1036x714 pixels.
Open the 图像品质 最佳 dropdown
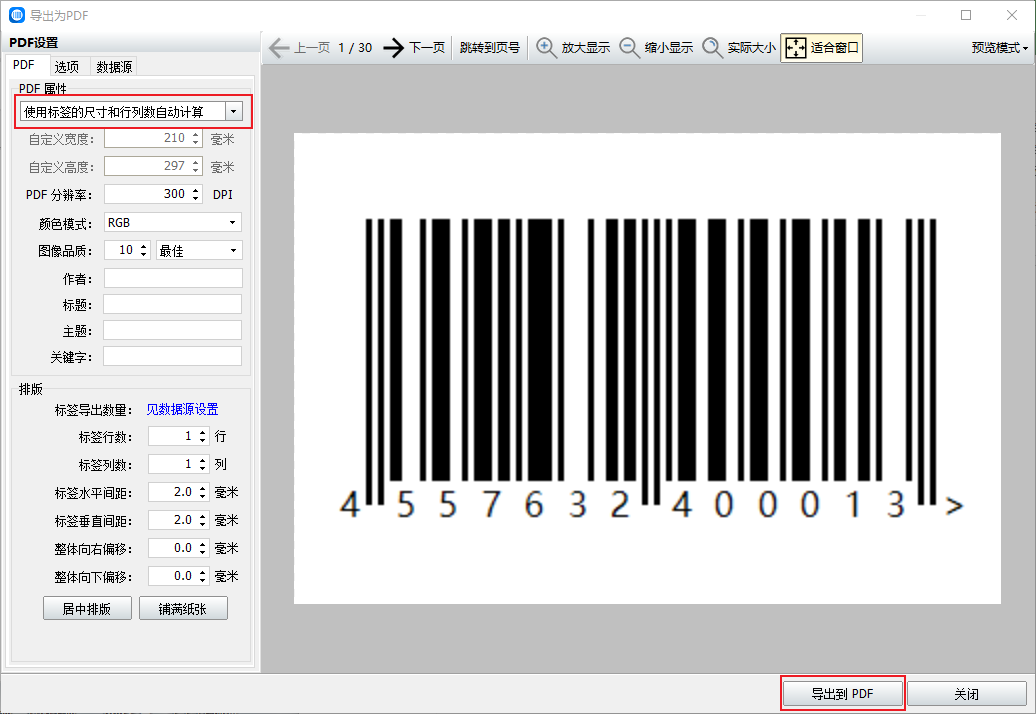click(199, 250)
